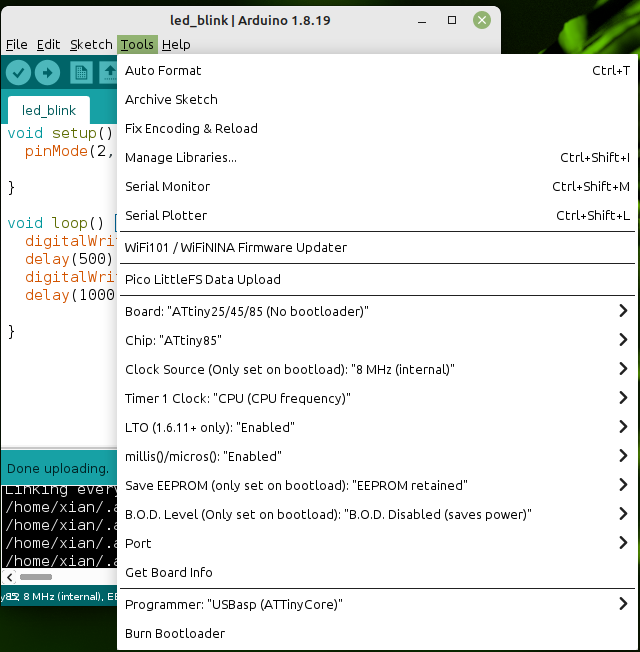Click the Open sketch toolbar icon
The image size is (640, 652).
pyautogui.click(x=109, y=73)
